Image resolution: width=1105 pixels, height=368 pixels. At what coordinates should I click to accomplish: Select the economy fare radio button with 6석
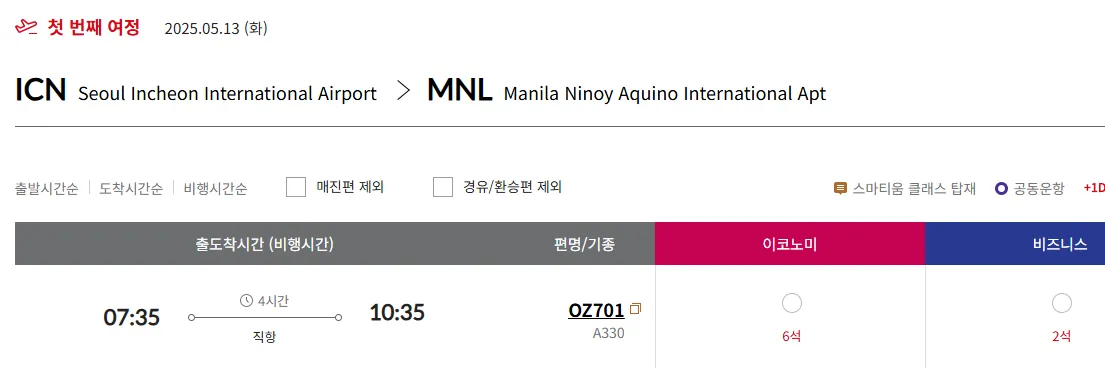pos(791,303)
